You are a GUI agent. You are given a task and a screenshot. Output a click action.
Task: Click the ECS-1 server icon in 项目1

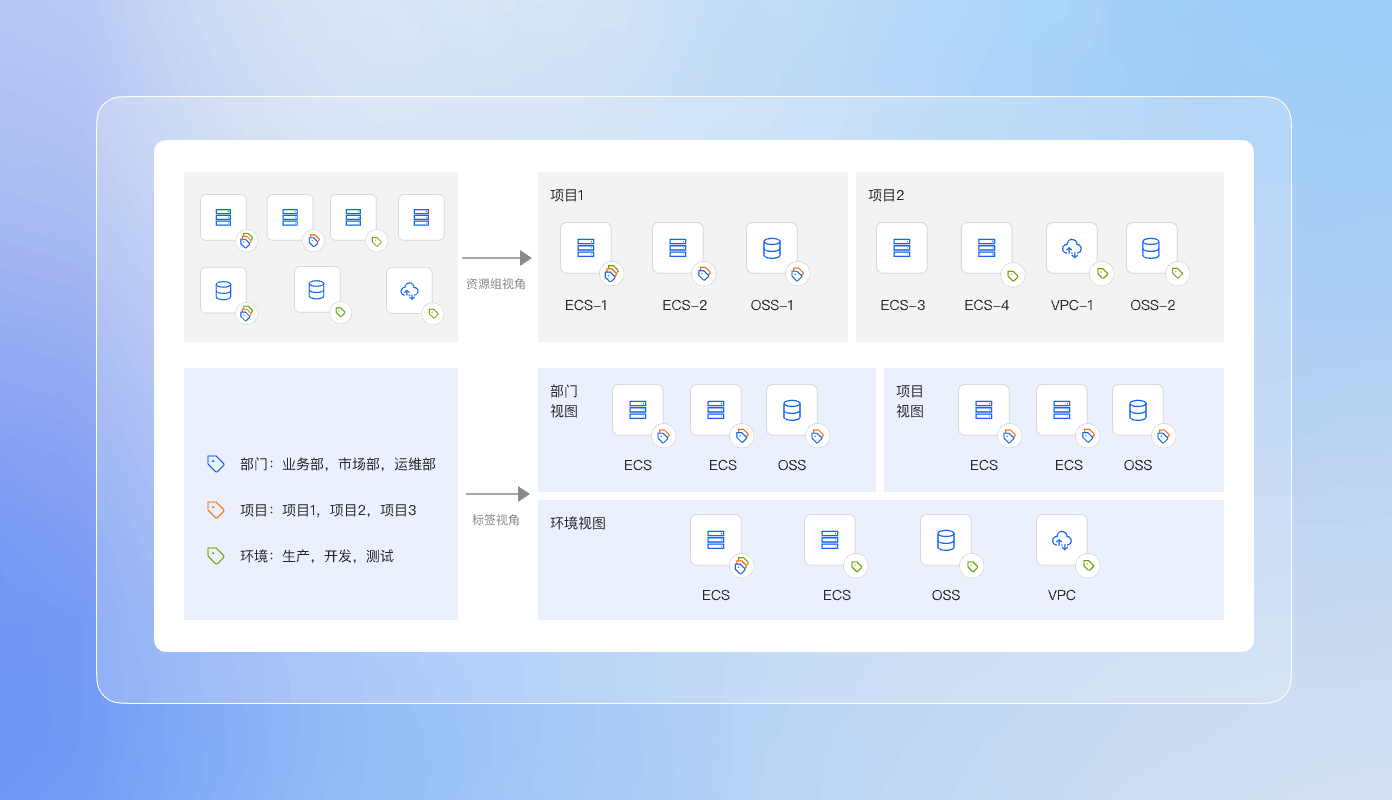586,248
